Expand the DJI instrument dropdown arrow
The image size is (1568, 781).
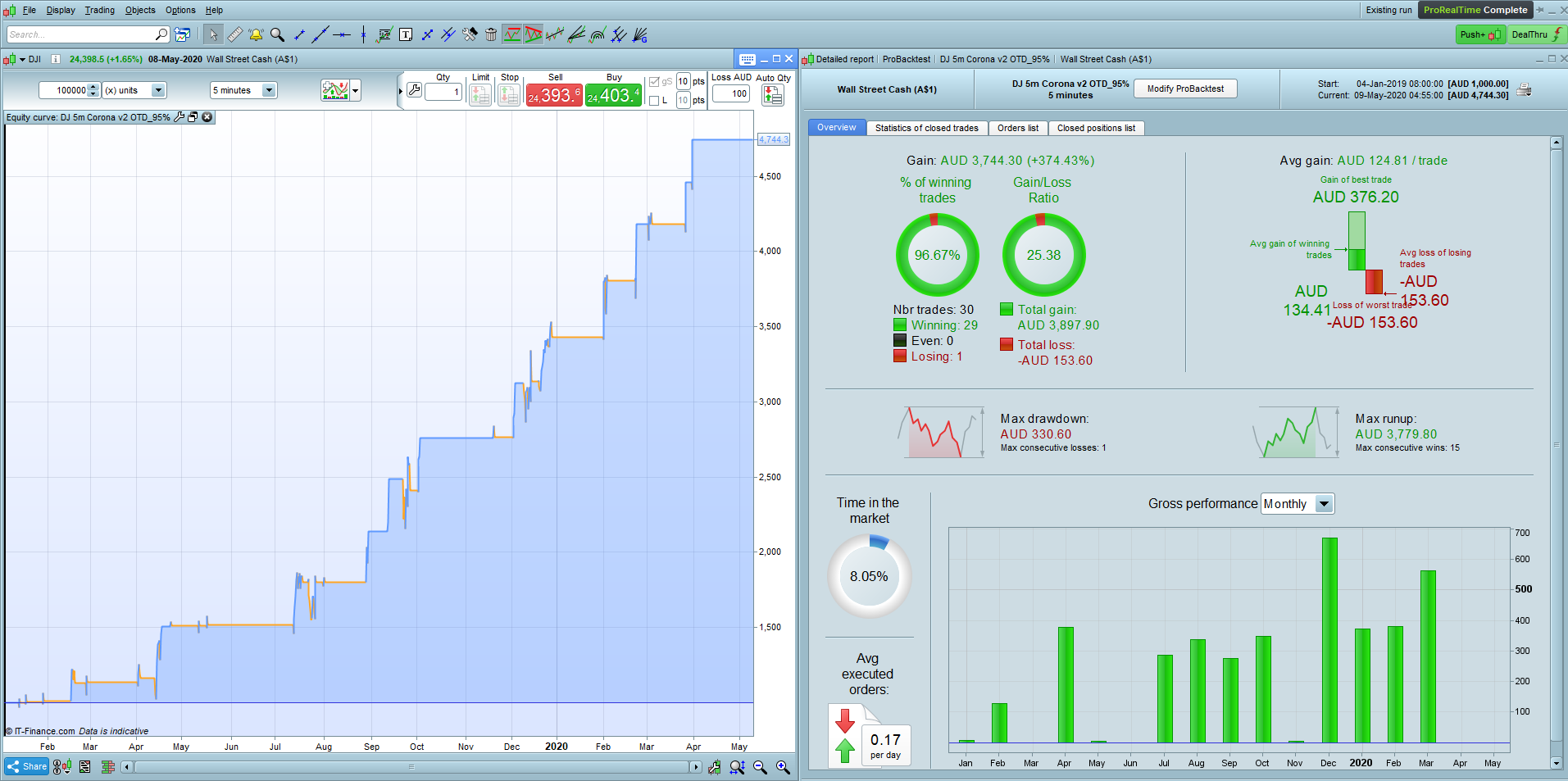(23, 59)
